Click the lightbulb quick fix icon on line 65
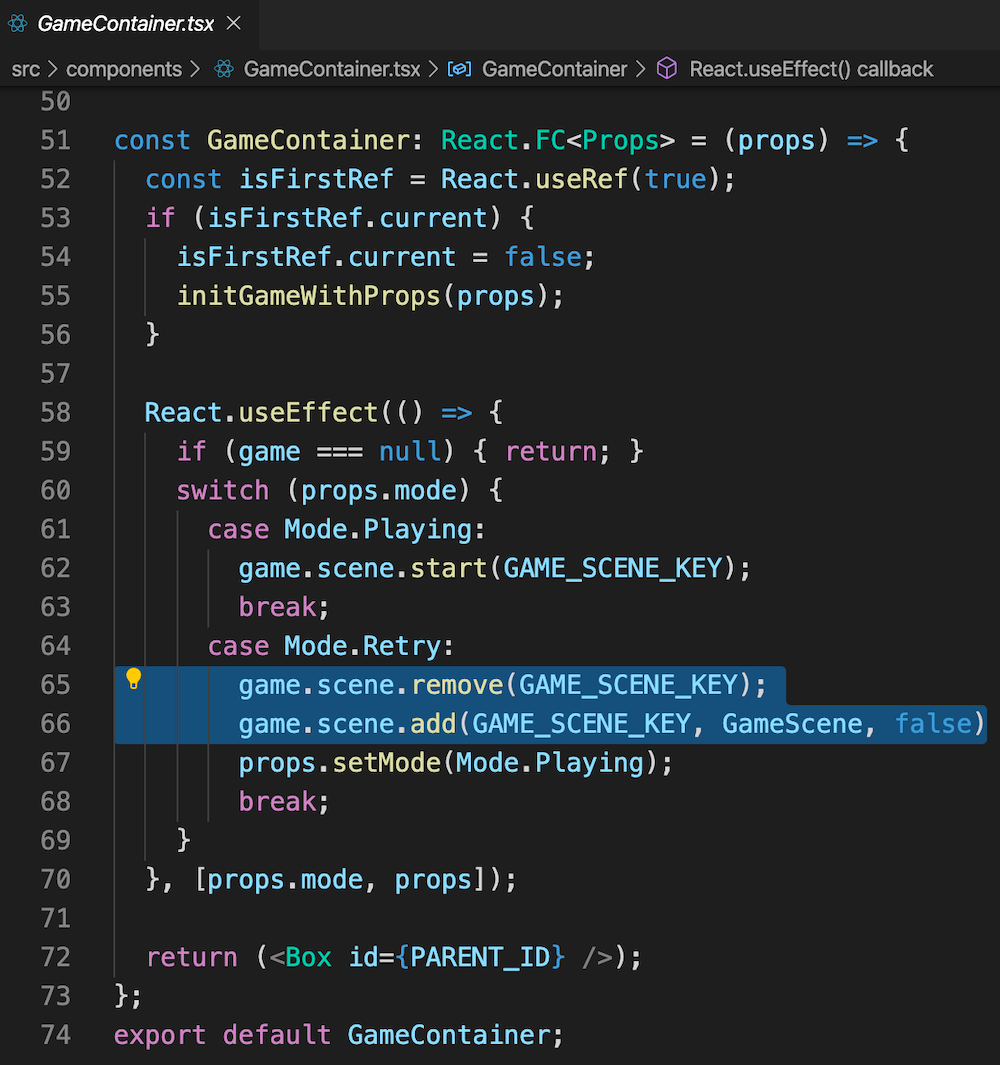 133,679
